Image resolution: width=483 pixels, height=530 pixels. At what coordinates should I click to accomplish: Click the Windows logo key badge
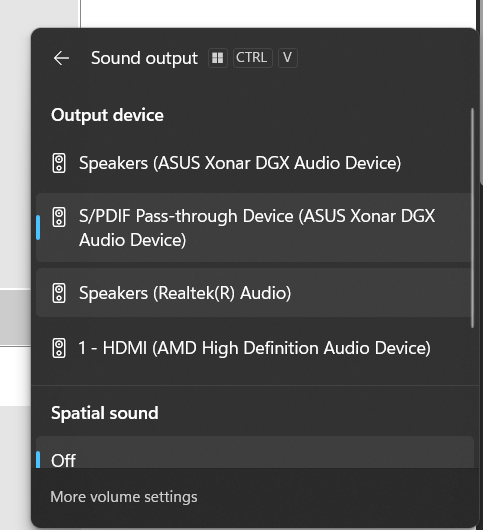coord(218,58)
